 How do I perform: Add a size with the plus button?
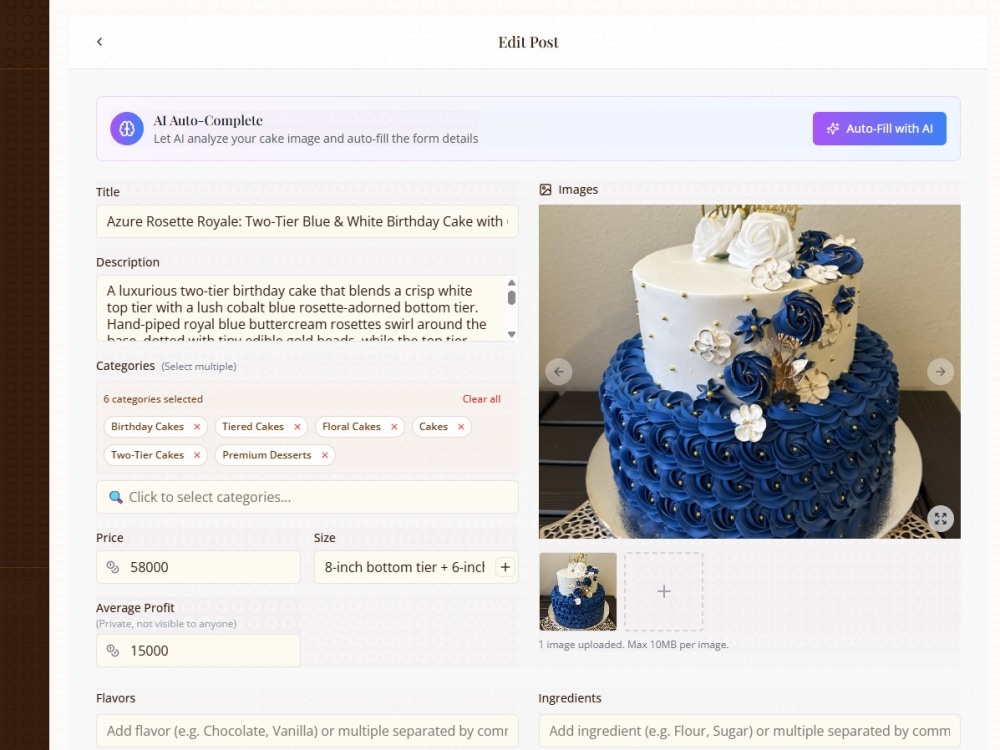[x=505, y=567]
